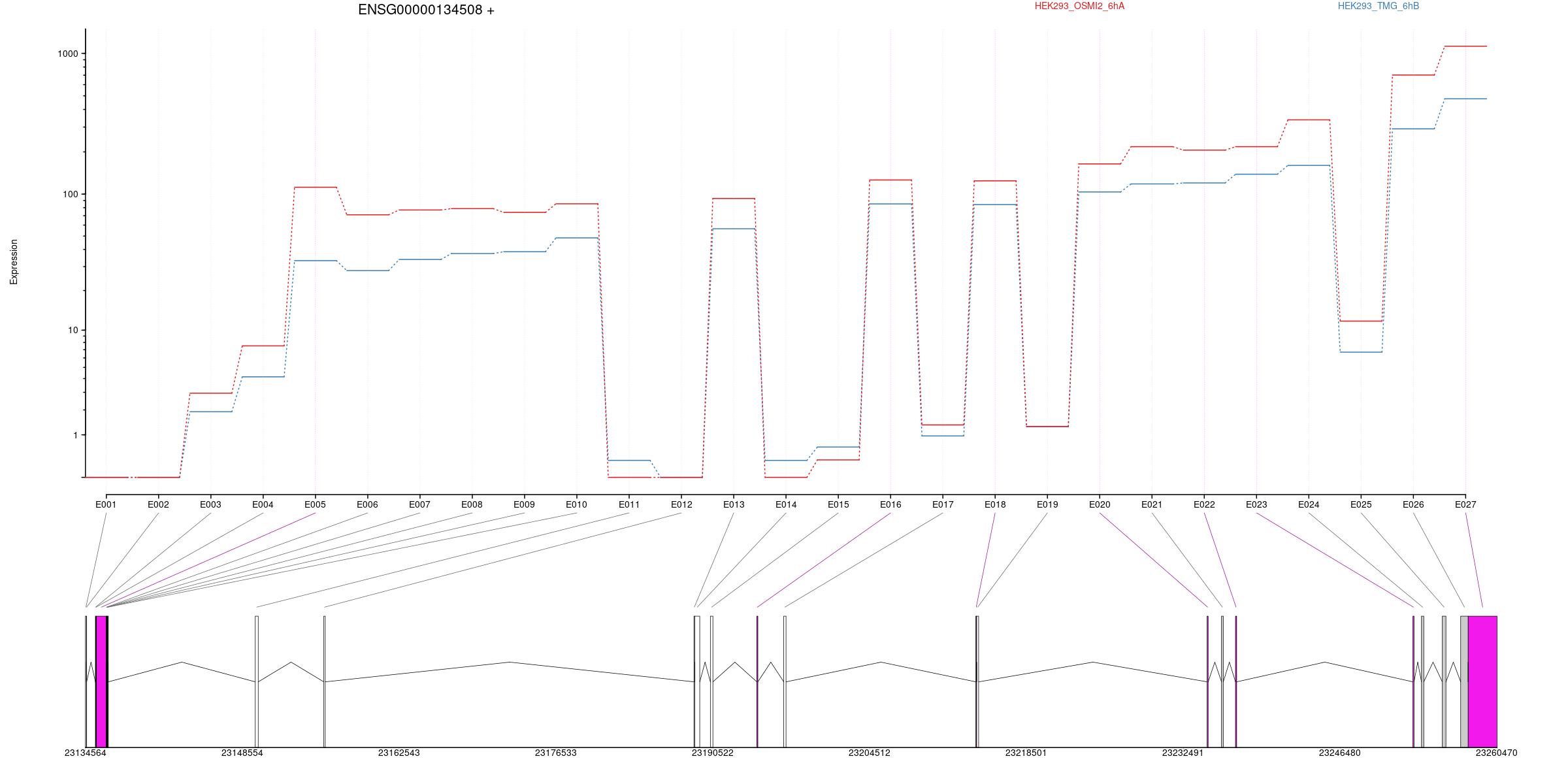Click the E015 exon label
Screen dimensions: 1568x784
click(x=838, y=504)
